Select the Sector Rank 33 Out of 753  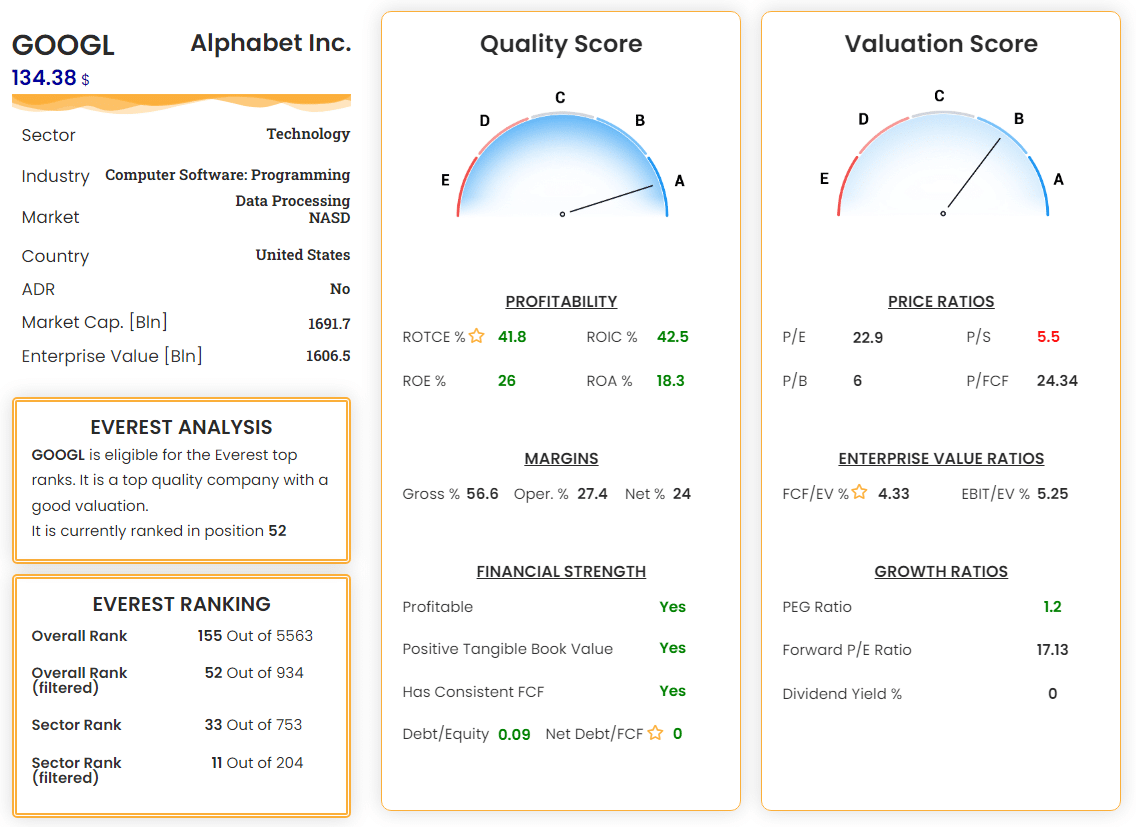(253, 725)
